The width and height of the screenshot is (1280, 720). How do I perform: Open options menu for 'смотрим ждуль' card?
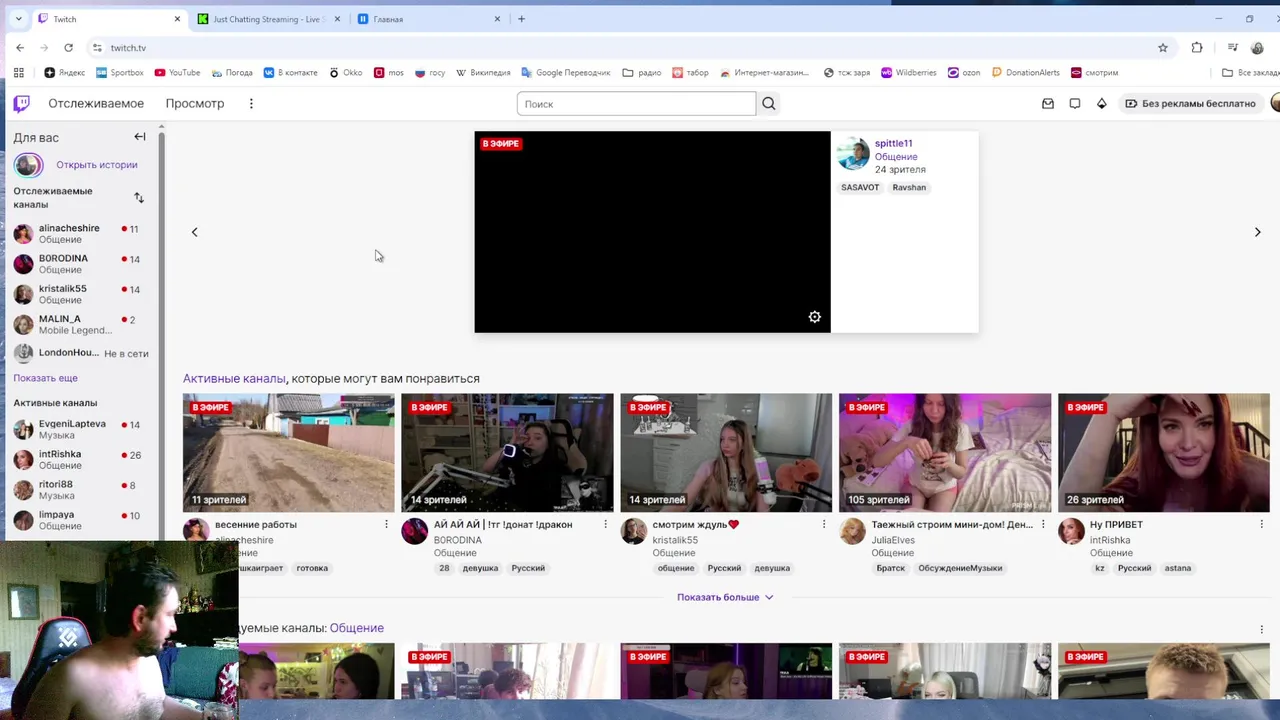pos(824,524)
